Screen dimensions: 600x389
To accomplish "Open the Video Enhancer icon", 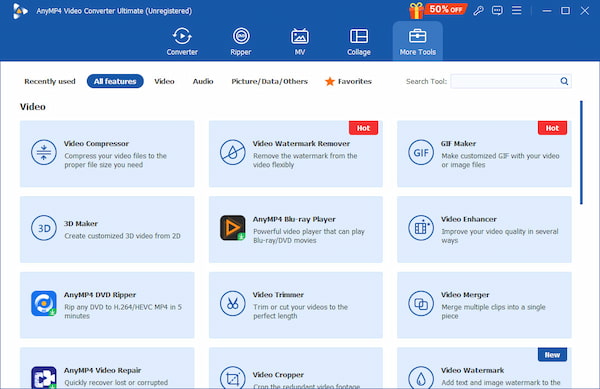I will [x=421, y=228].
